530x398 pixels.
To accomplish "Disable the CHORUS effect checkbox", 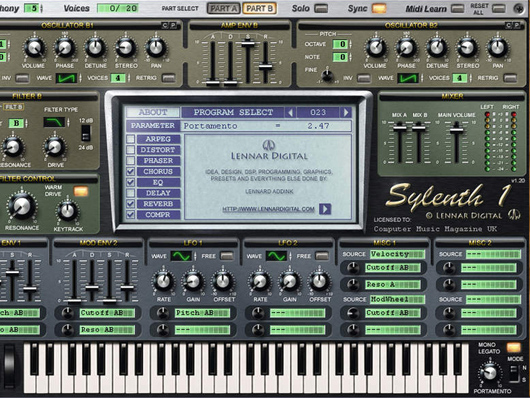I will coord(130,171).
